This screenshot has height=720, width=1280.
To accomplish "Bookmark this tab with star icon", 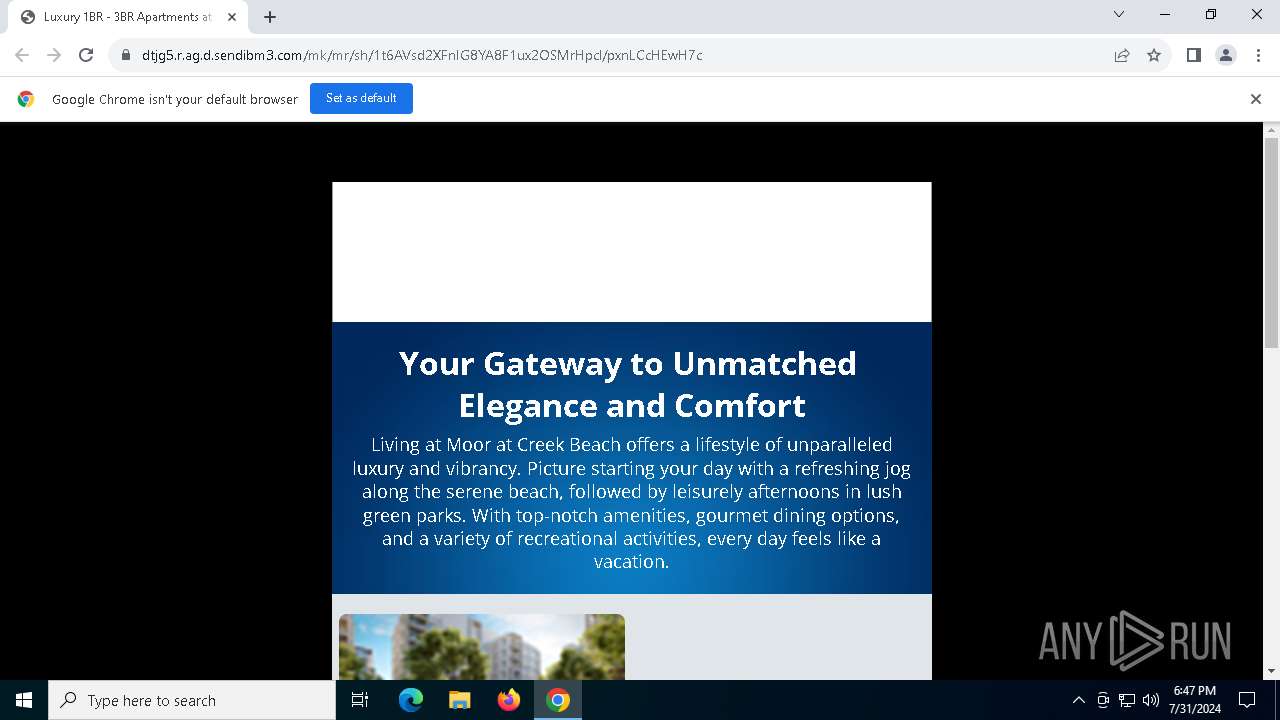I will pos(1154,55).
